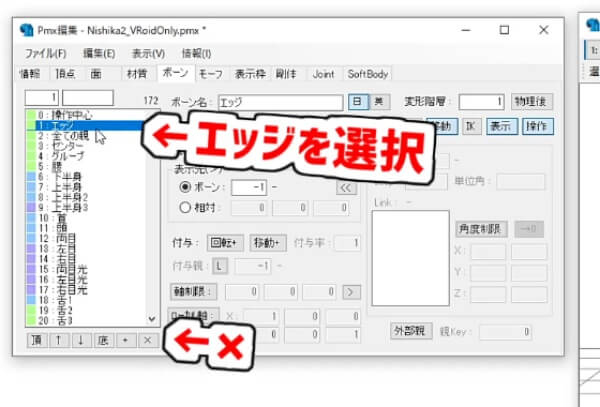Click the move-to-top 頂 button
The height and width of the screenshot is (407, 600).
coord(37,340)
